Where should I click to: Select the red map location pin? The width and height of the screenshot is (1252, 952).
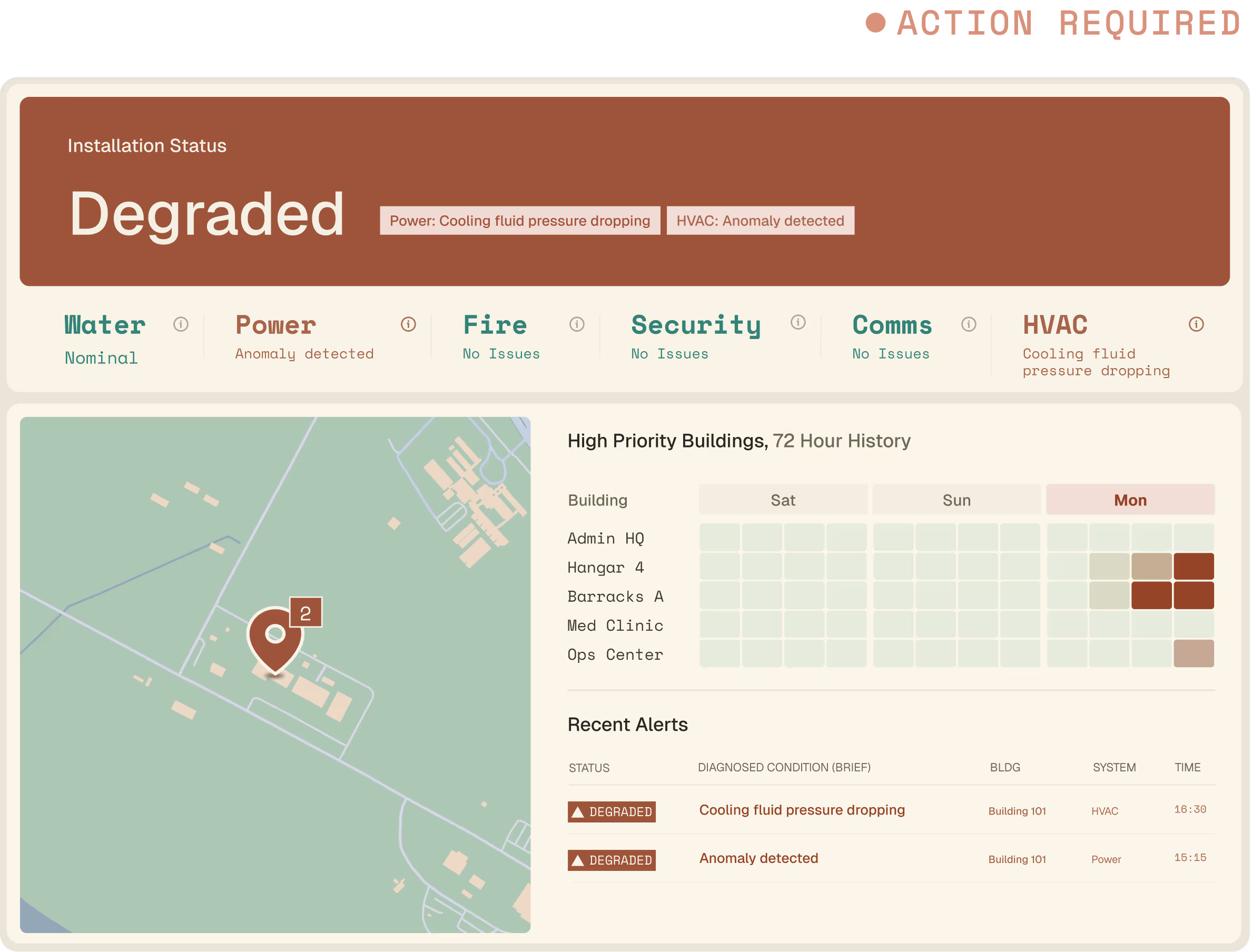pyautogui.click(x=275, y=640)
